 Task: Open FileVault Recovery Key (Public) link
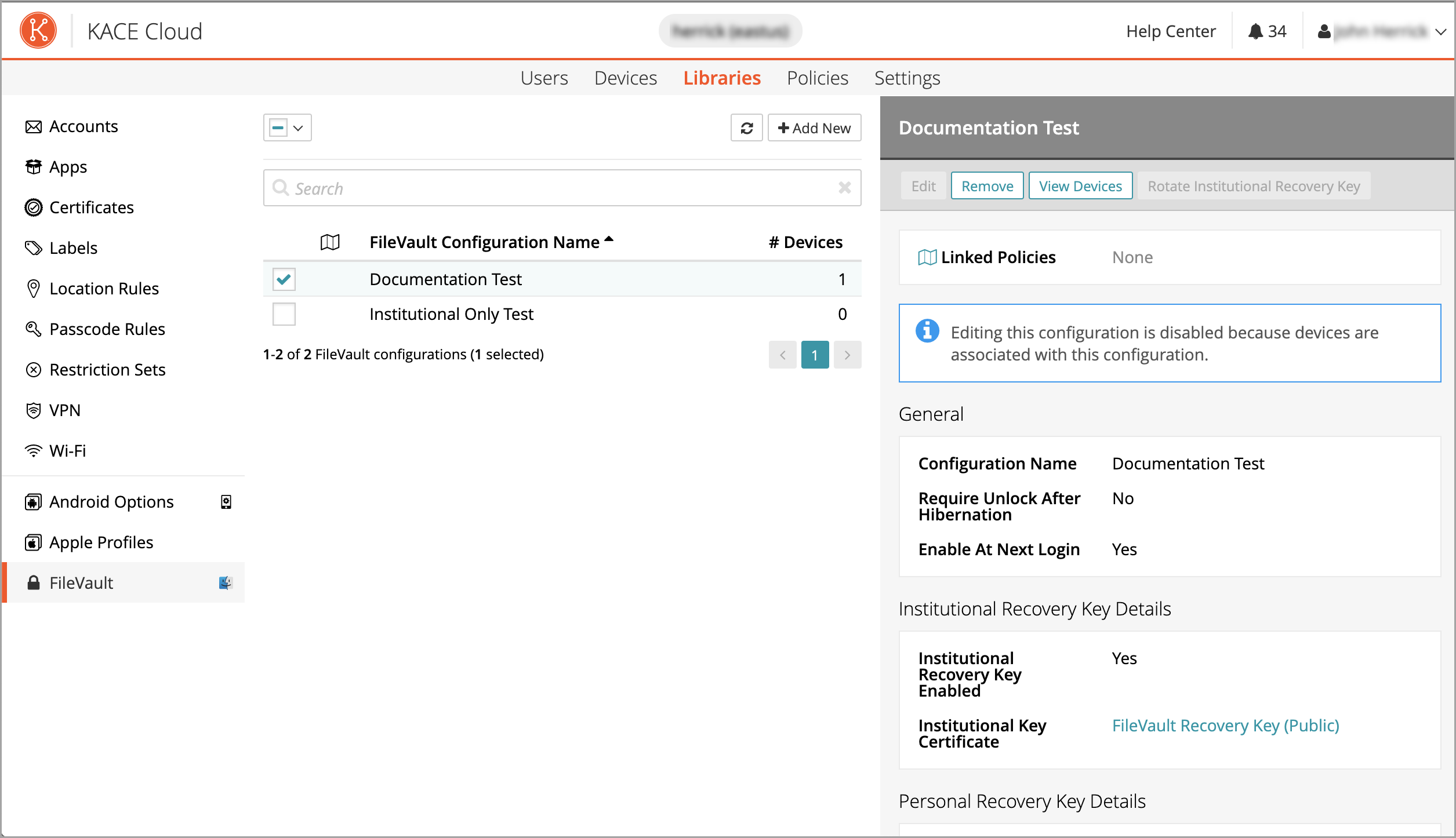tap(1225, 726)
